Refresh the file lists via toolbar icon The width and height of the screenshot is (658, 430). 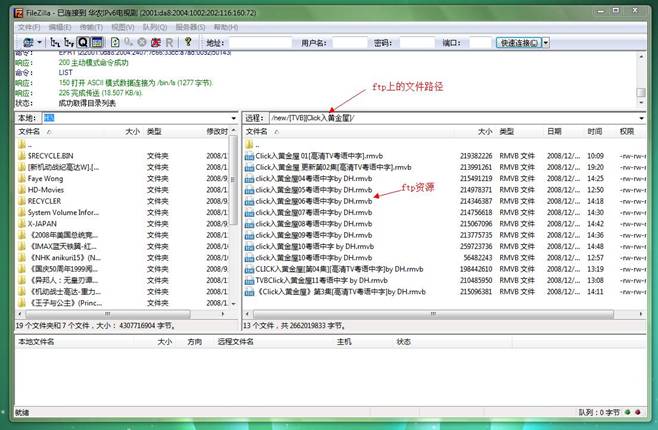point(115,42)
